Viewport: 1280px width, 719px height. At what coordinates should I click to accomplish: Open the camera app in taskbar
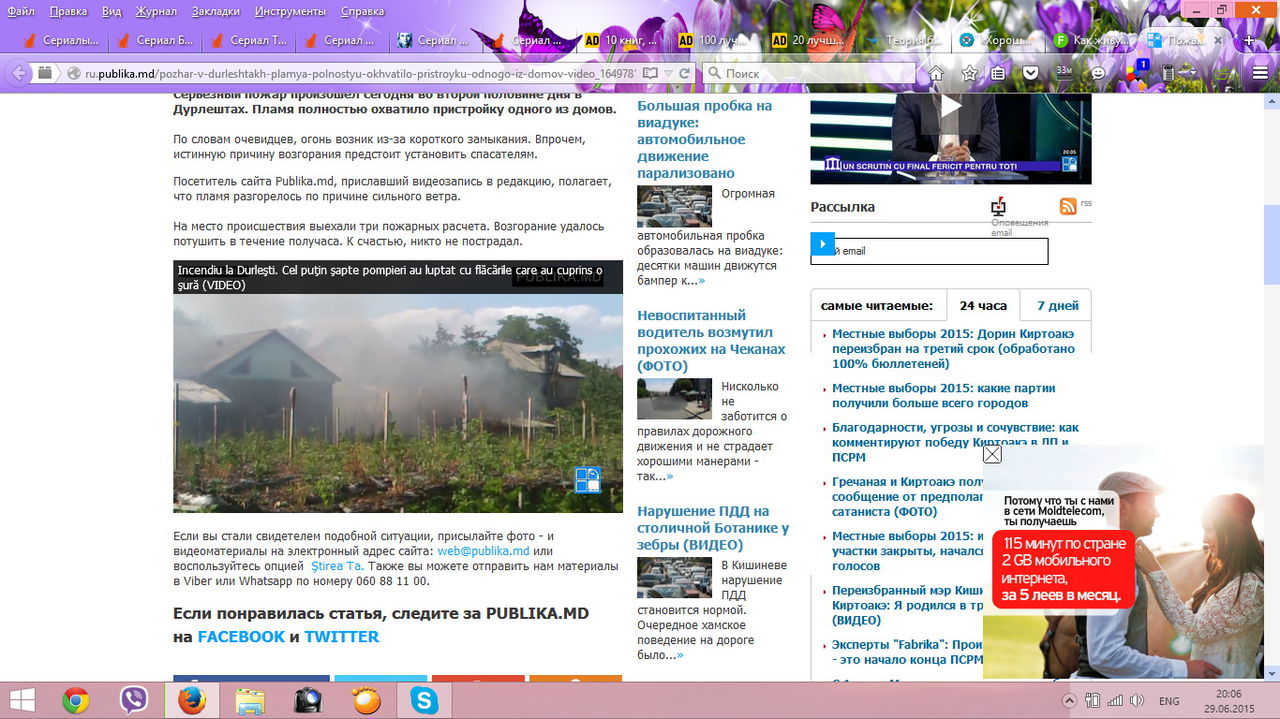pos(308,701)
